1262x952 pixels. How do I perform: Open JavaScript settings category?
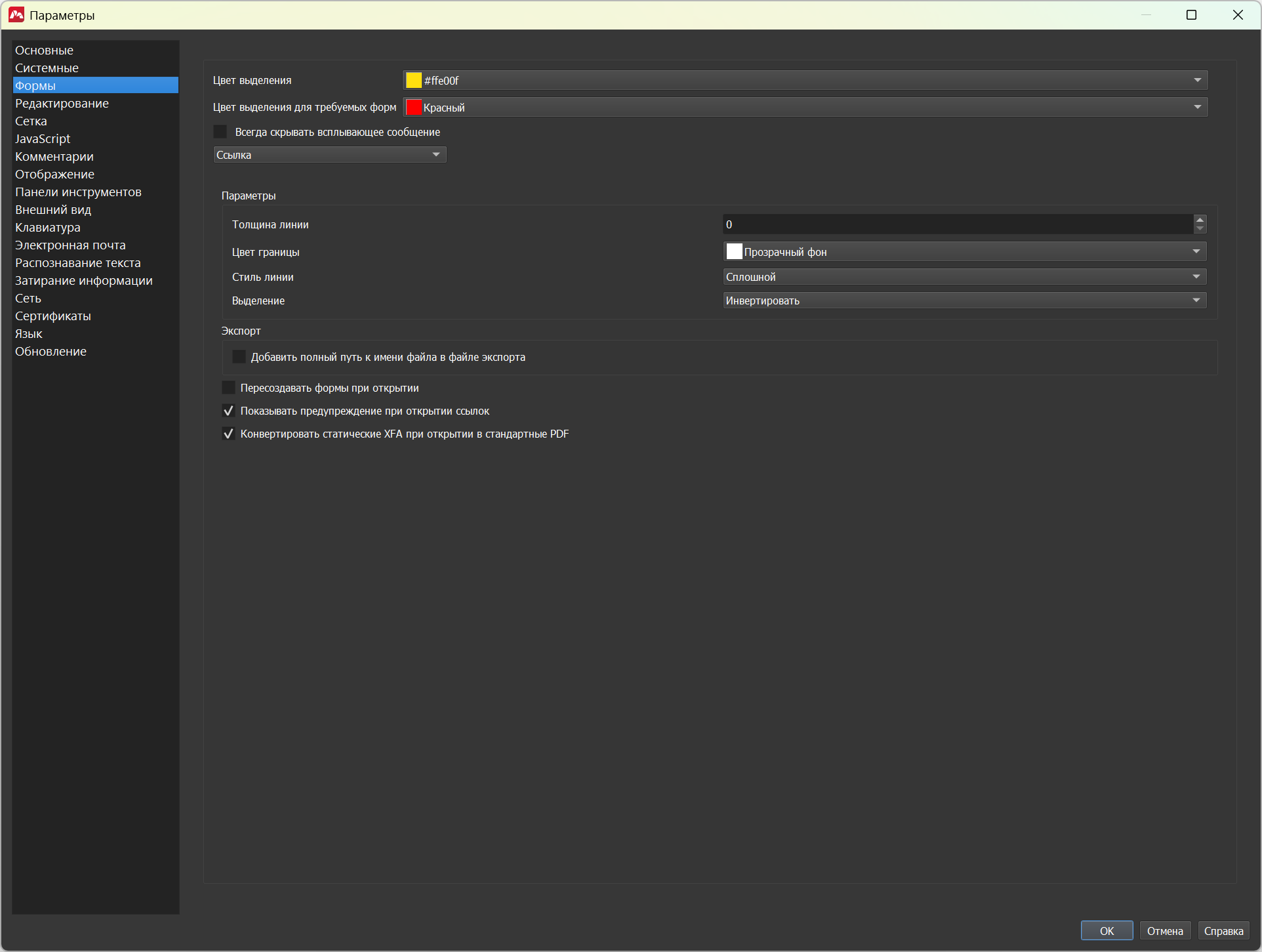point(43,139)
